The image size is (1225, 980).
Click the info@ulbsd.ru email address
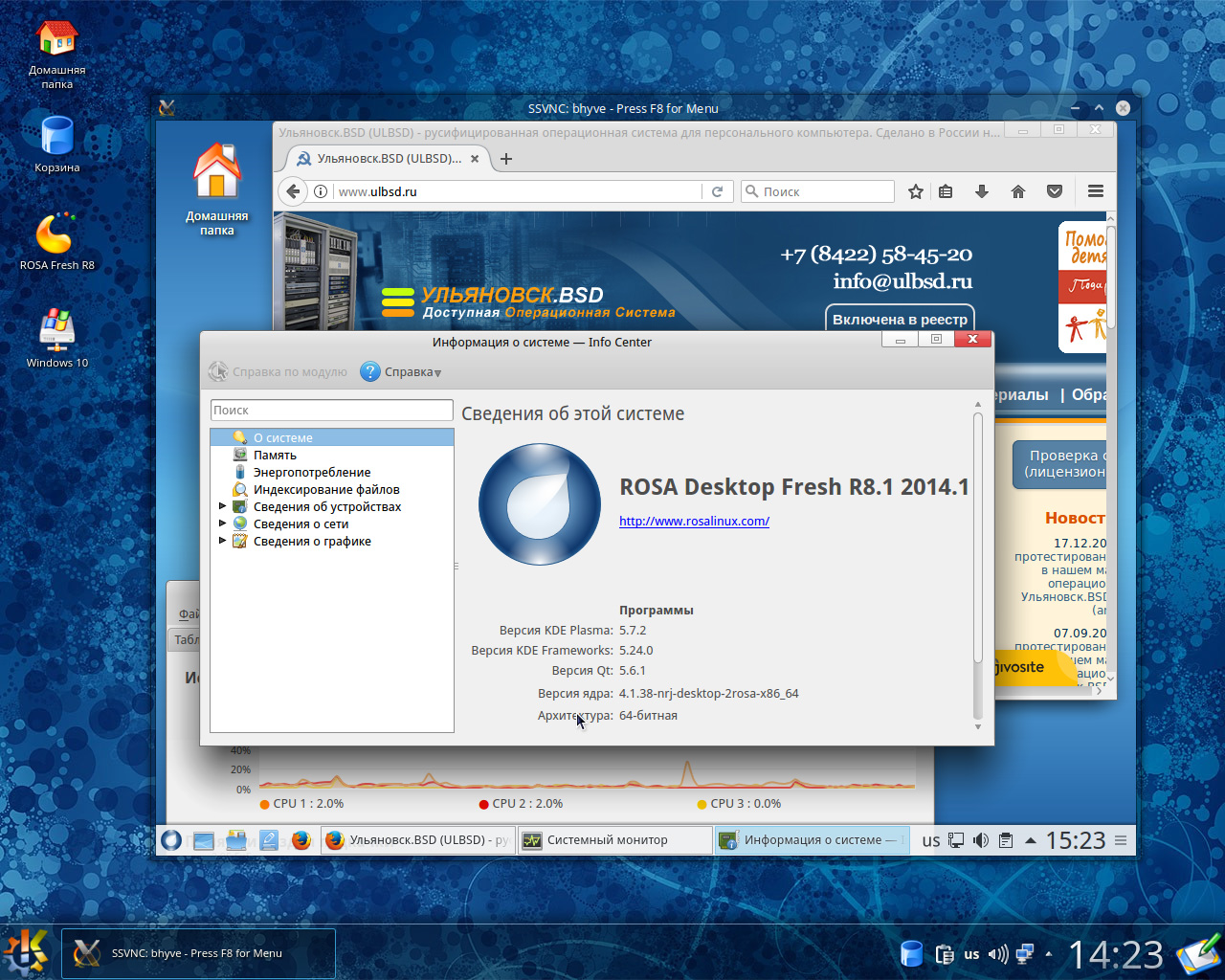click(902, 280)
